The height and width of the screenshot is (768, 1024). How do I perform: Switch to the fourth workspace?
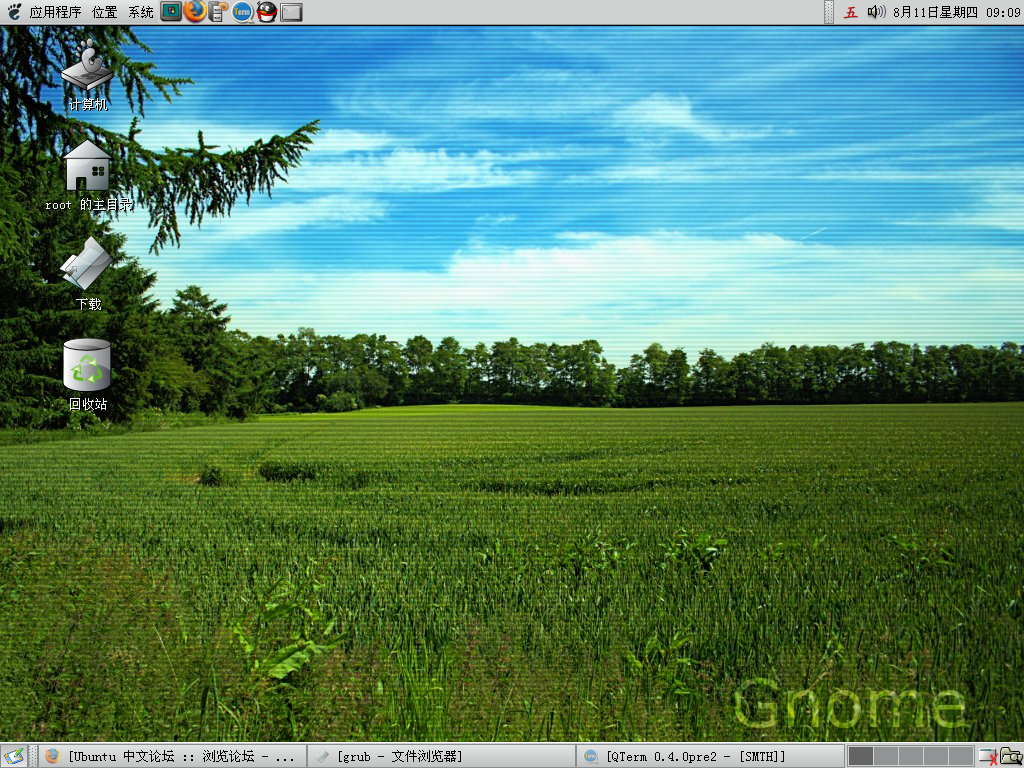coord(936,756)
